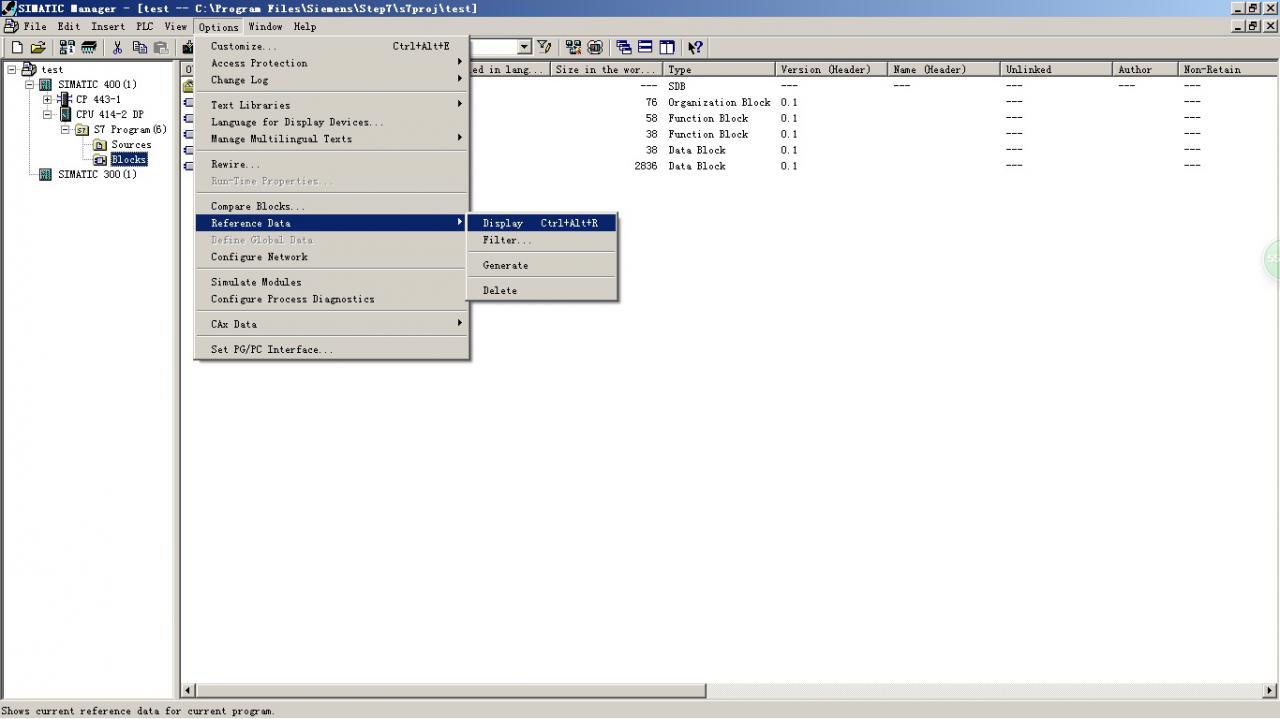Sort by the Unlinked column header
Image resolution: width=1280 pixels, height=719 pixels.
tap(1057, 70)
